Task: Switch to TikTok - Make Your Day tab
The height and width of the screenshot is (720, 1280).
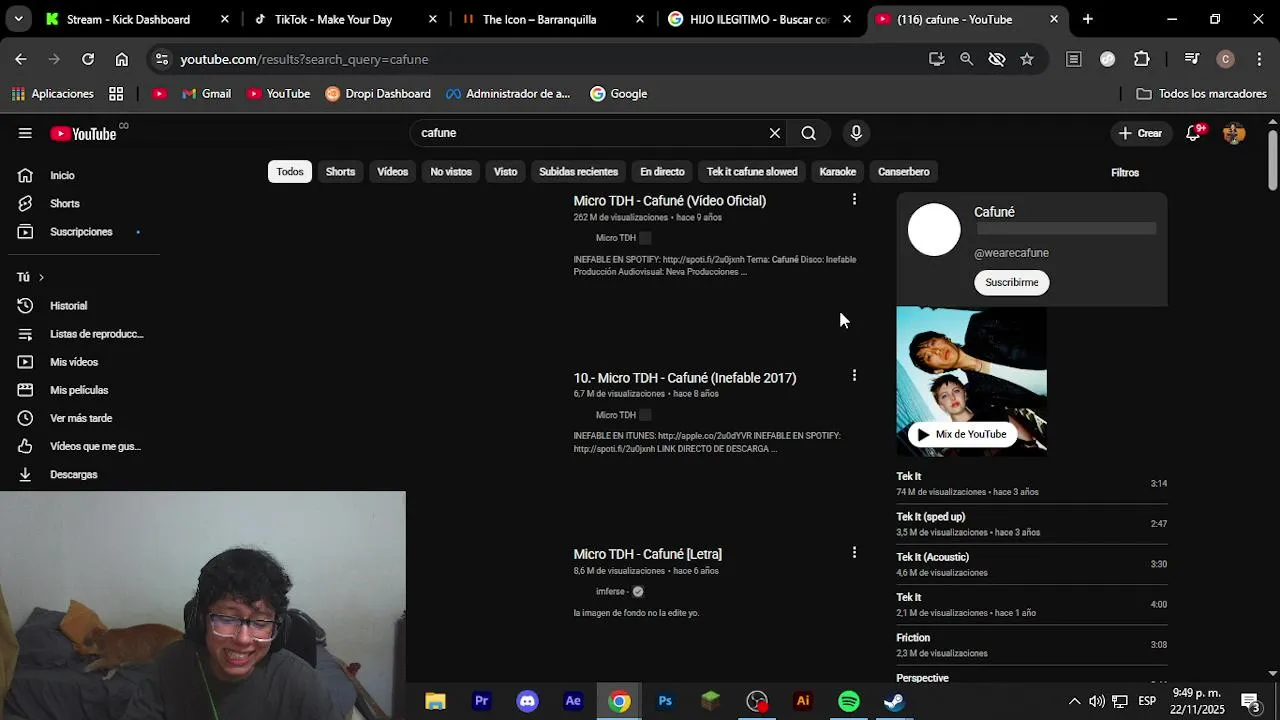Action: [344, 19]
